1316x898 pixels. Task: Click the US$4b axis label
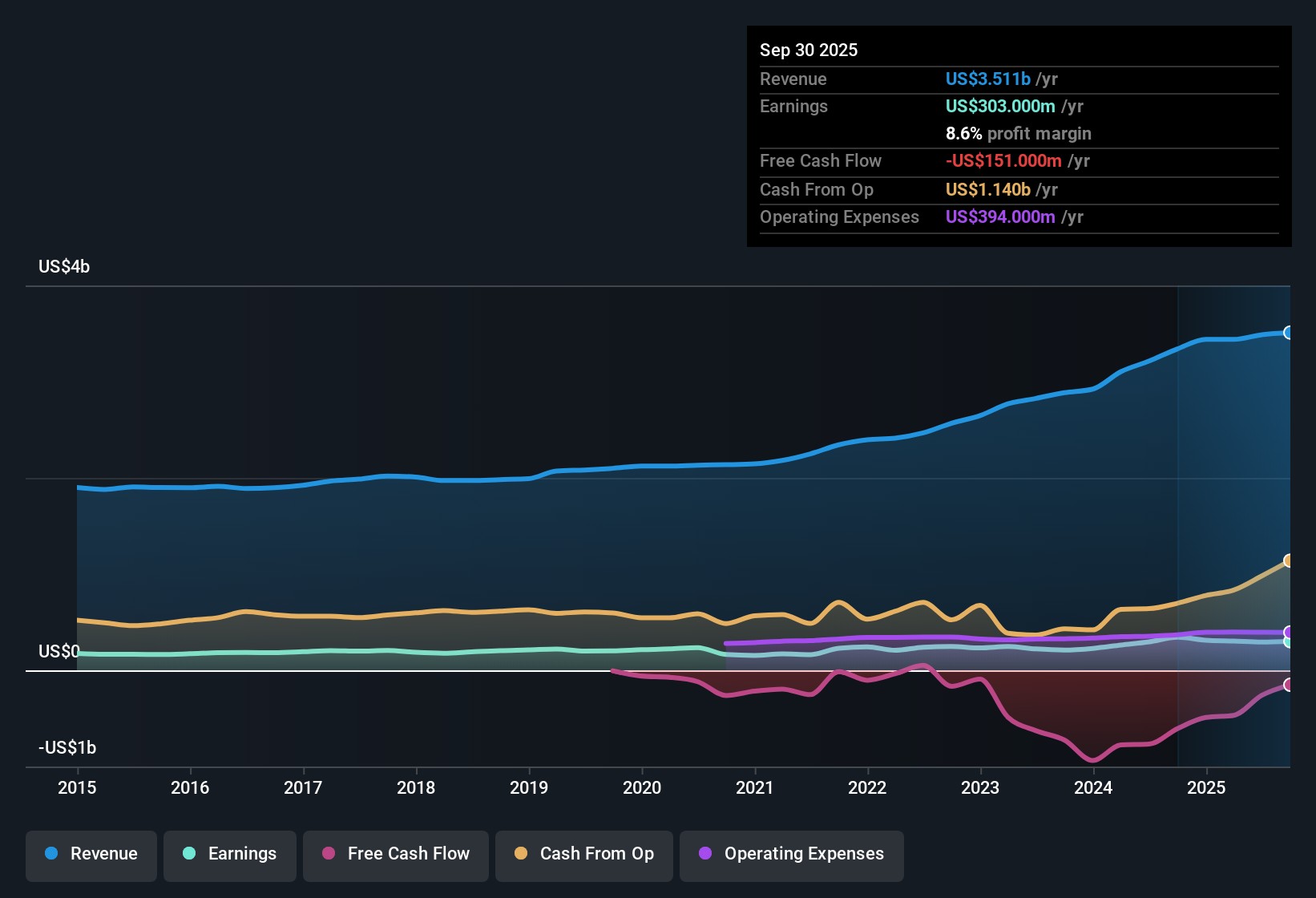coord(63,266)
